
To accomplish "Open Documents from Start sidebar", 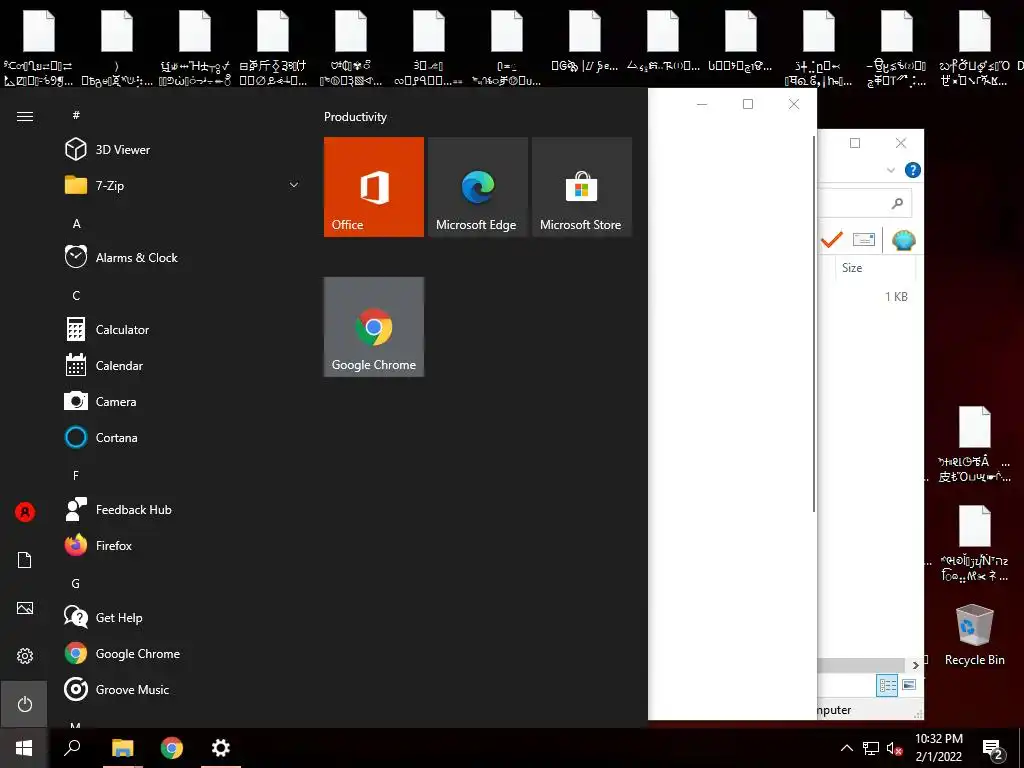I will click(x=25, y=560).
